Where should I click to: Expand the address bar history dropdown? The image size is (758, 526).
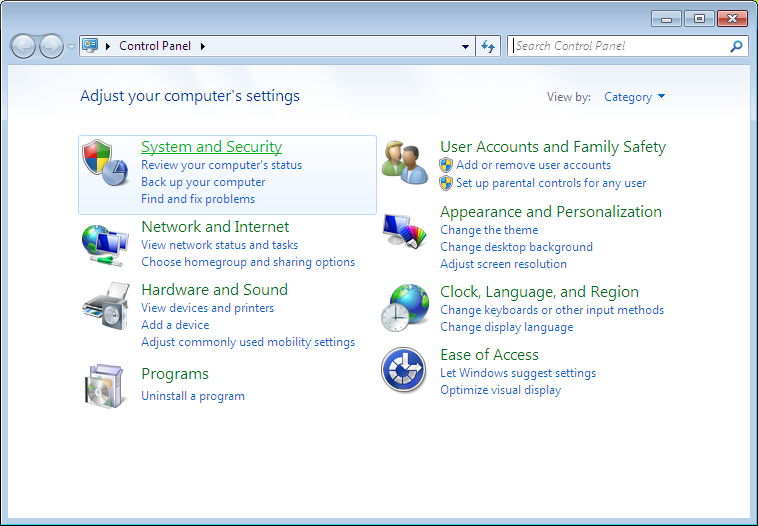465,46
